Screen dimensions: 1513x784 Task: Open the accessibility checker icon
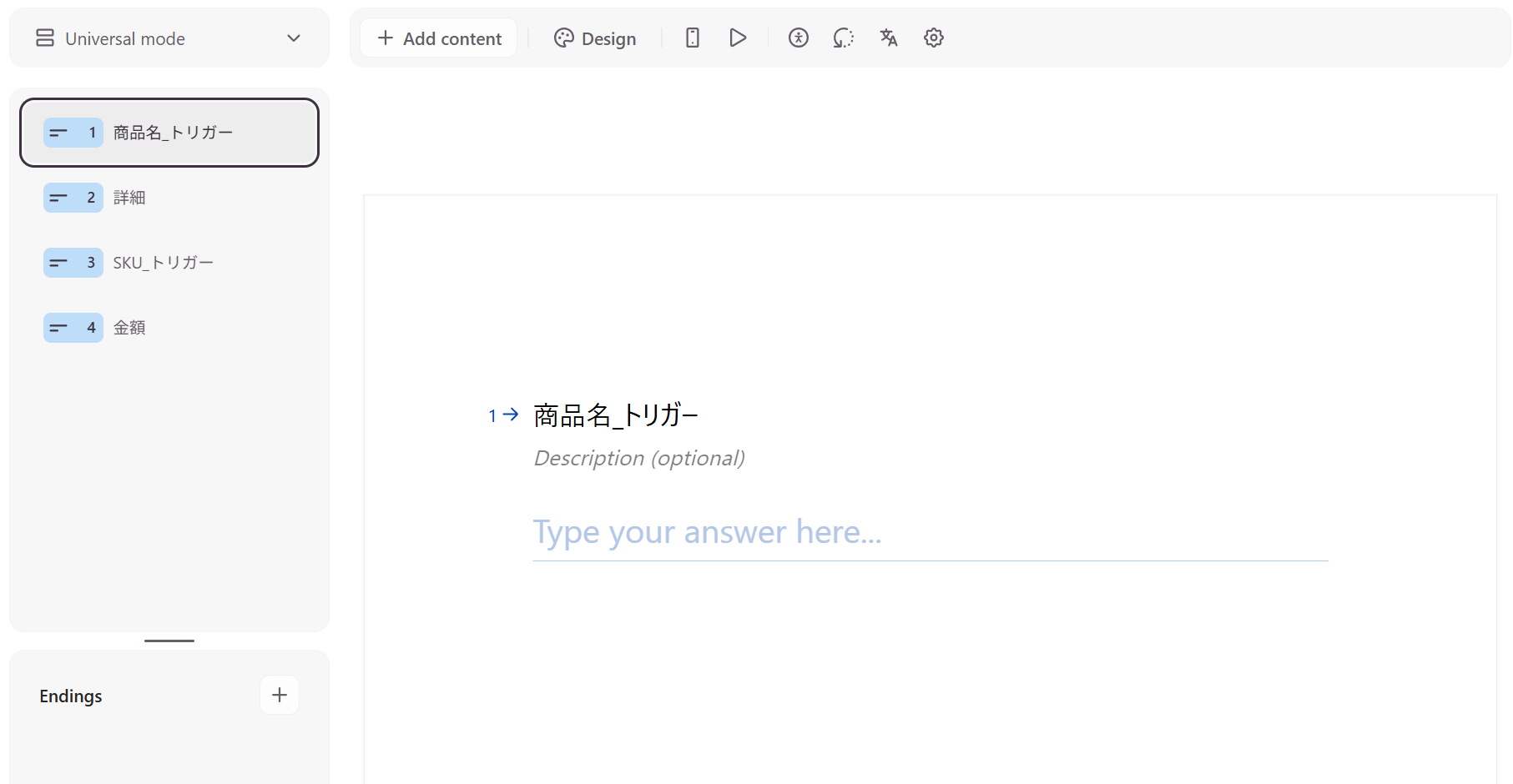click(798, 38)
